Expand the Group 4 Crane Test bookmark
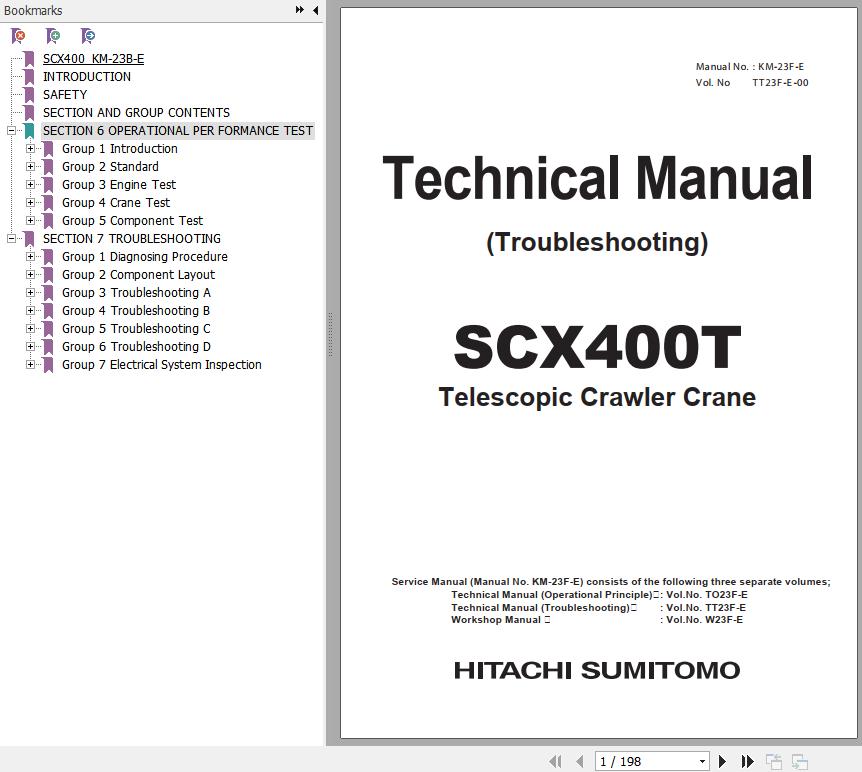 tap(30, 203)
